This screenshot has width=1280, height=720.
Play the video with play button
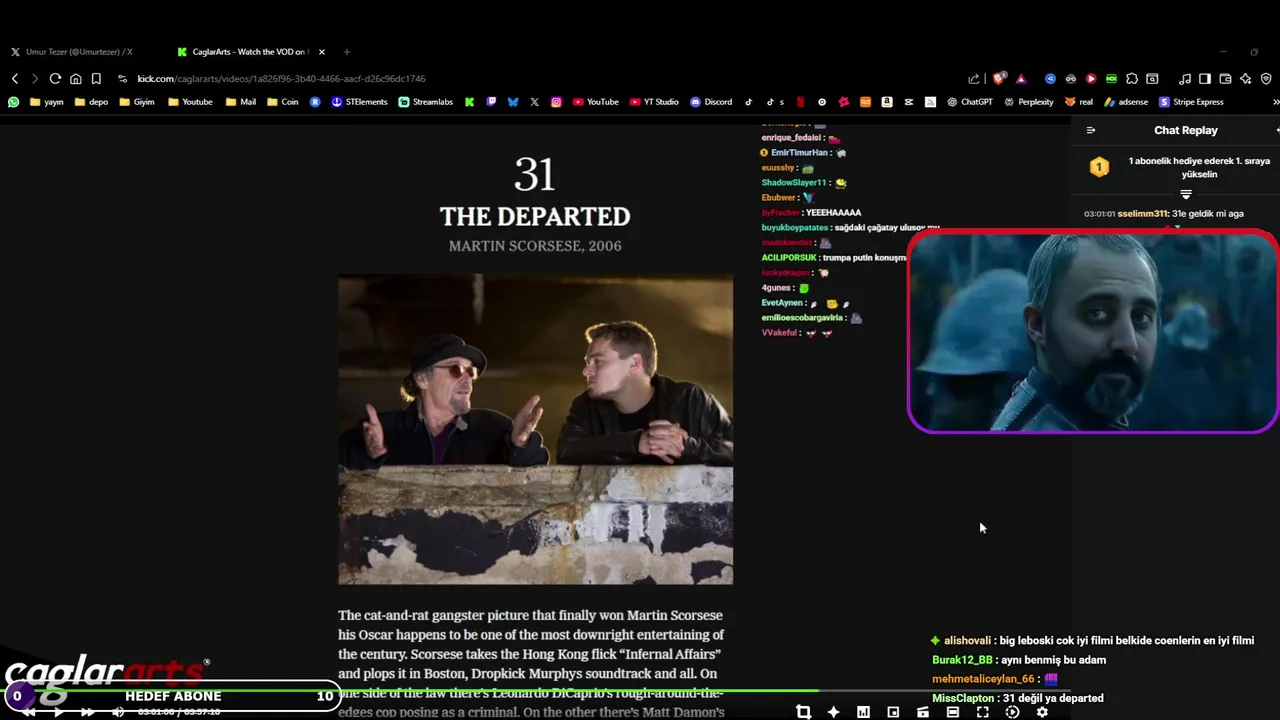58,712
